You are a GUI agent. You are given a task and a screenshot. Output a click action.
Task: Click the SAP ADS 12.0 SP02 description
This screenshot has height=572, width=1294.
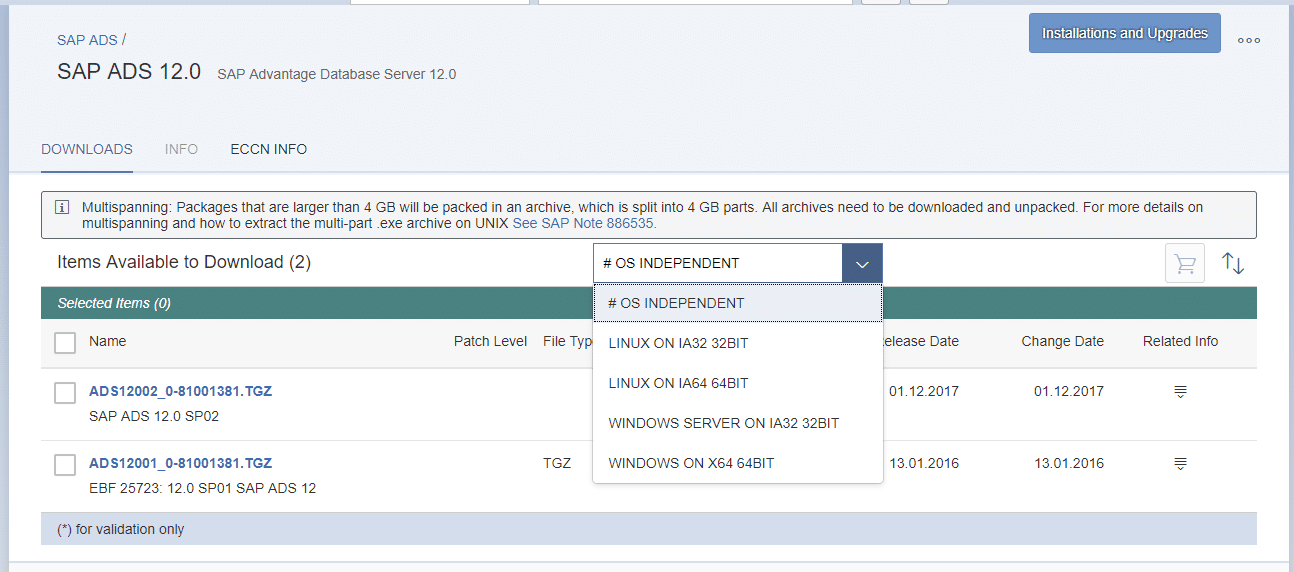point(154,416)
